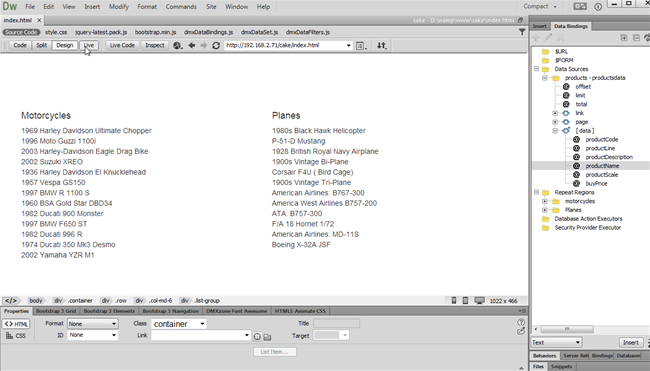Toggle Live view mode
This screenshot has width=650, height=371.
pos(89,45)
